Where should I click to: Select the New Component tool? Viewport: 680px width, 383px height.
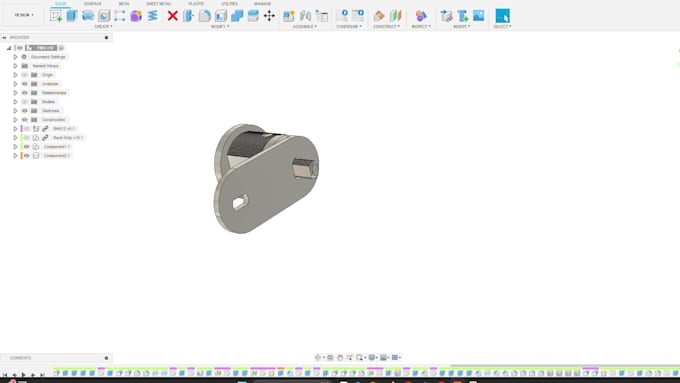[x=289, y=16]
